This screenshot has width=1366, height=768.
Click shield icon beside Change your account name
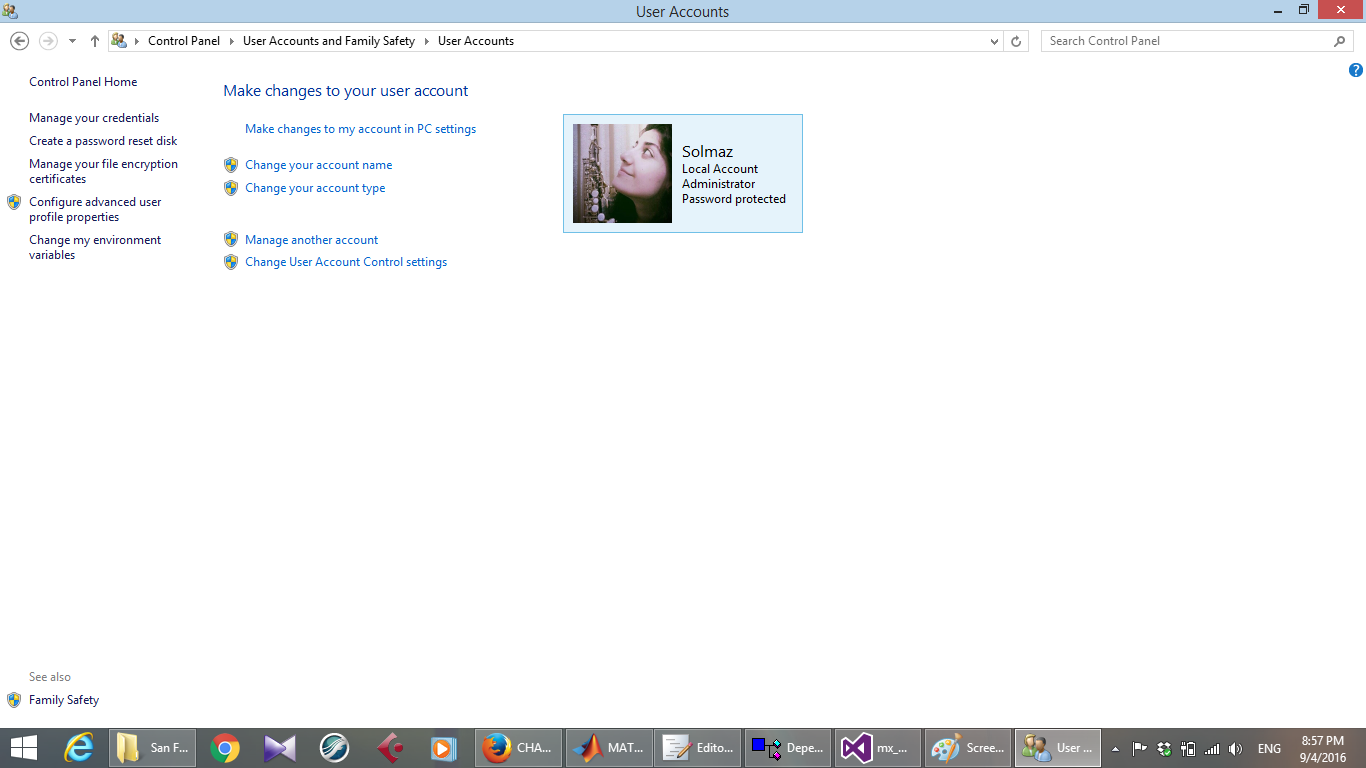pyautogui.click(x=231, y=165)
